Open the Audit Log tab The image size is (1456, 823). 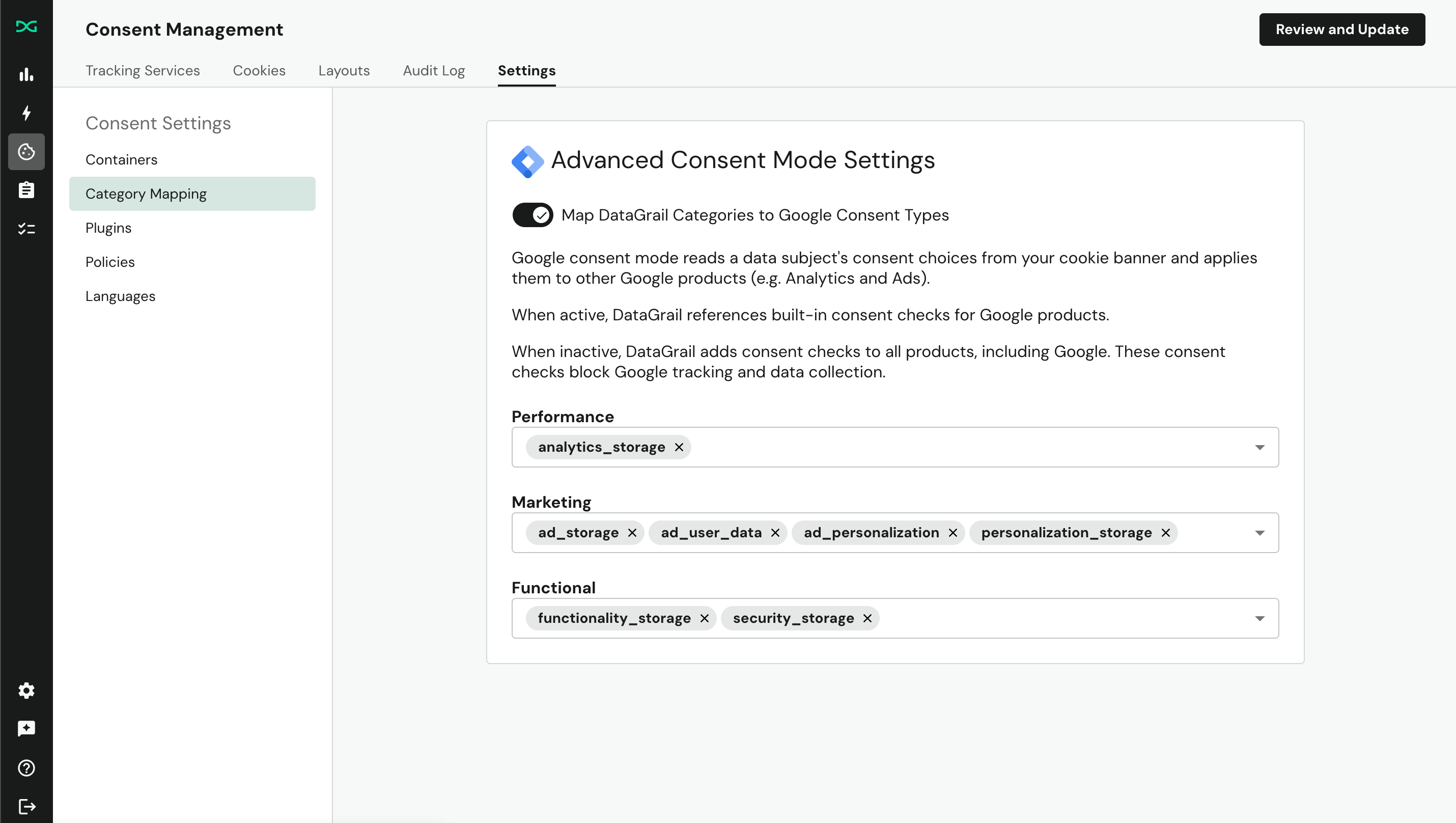click(434, 70)
